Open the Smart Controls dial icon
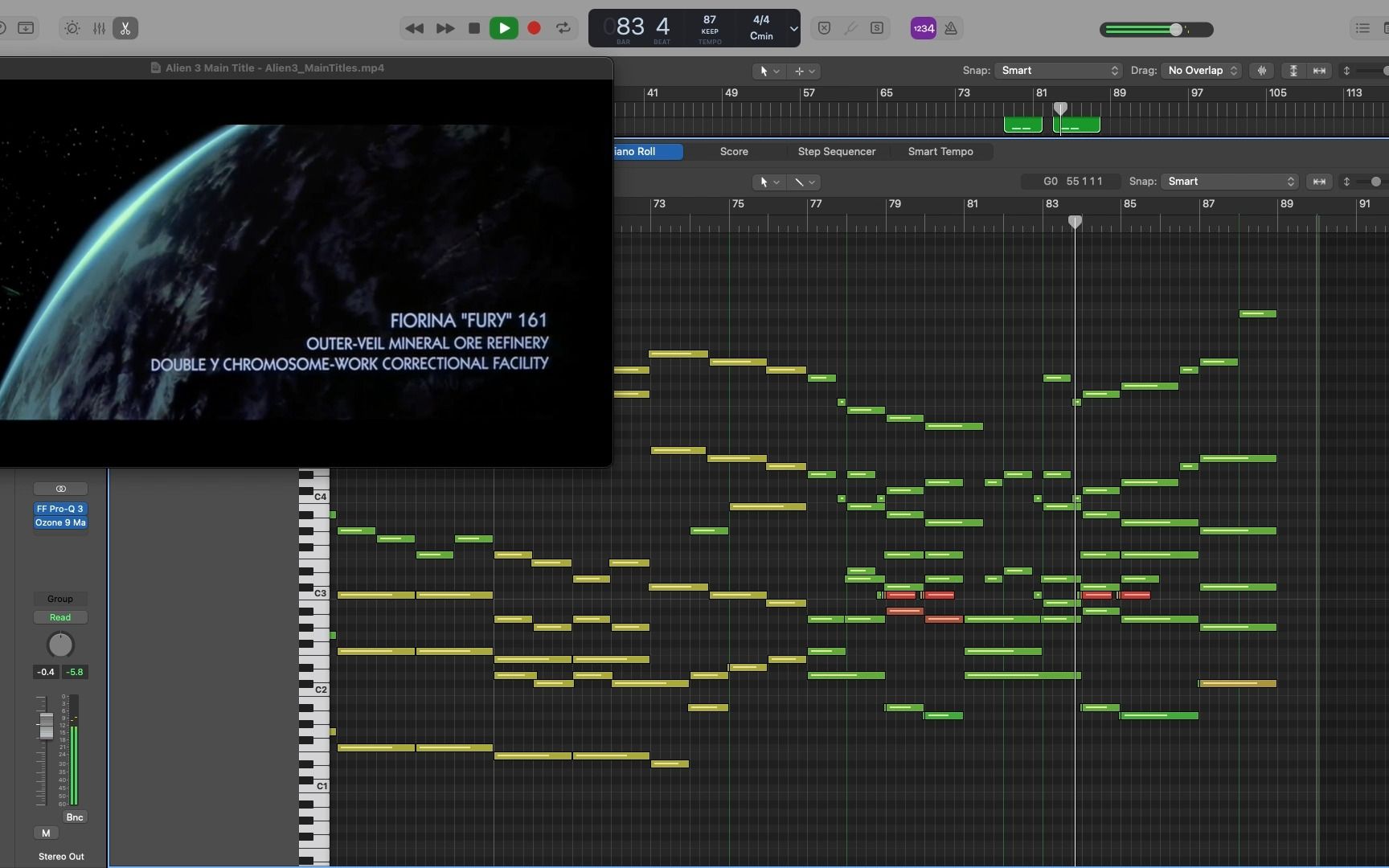This screenshot has width=1389, height=868. coord(72,28)
